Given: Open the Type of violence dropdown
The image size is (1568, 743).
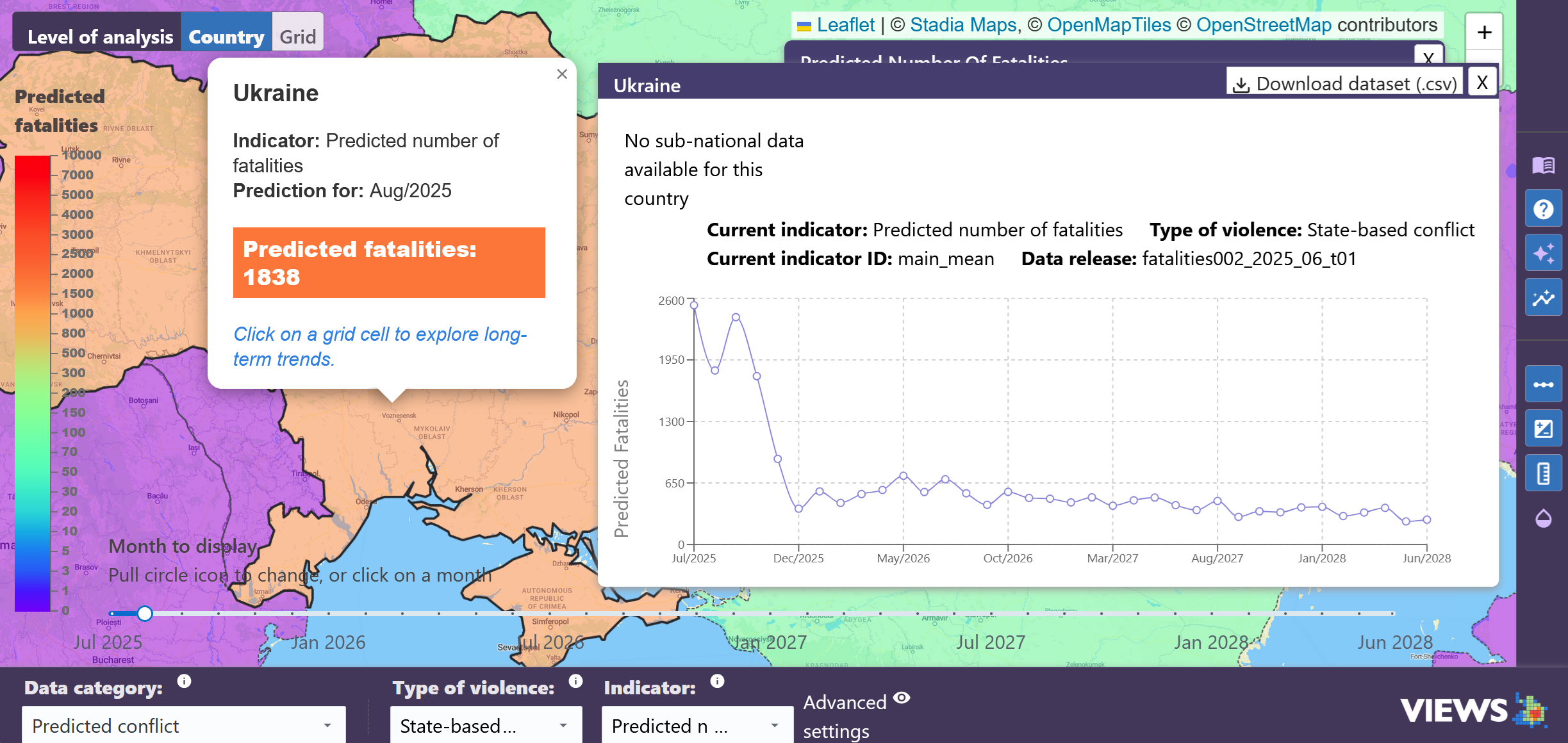Looking at the screenshot, I should tap(486, 726).
